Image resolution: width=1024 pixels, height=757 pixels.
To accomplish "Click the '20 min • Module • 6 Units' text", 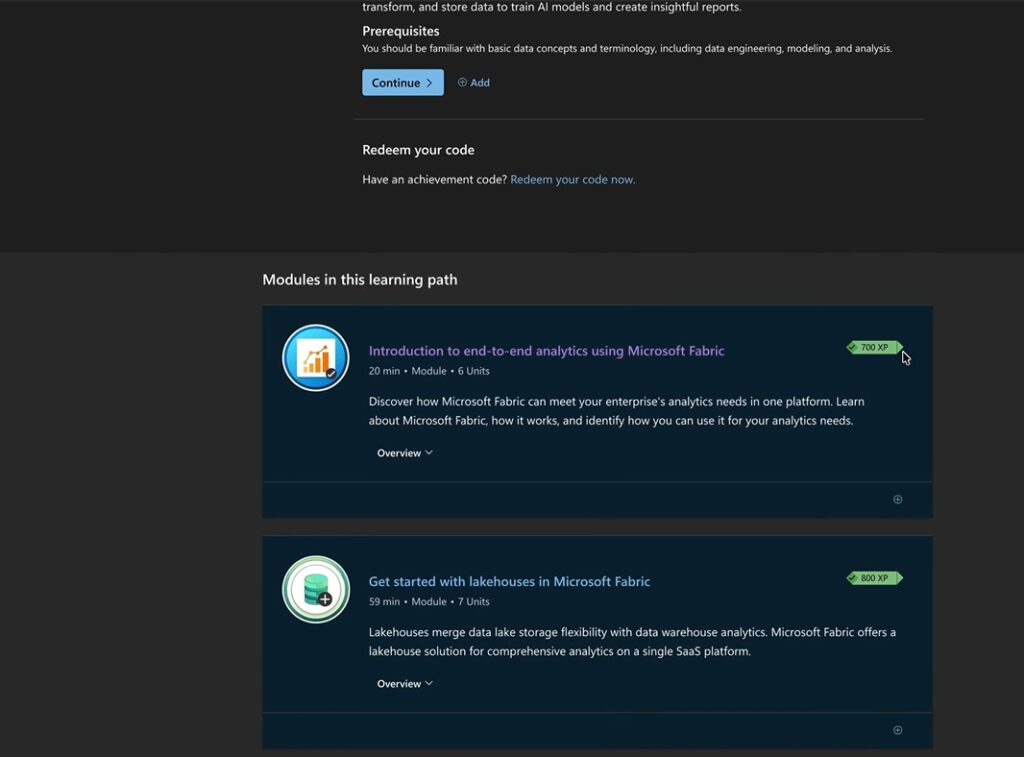I will pos(429,371).
